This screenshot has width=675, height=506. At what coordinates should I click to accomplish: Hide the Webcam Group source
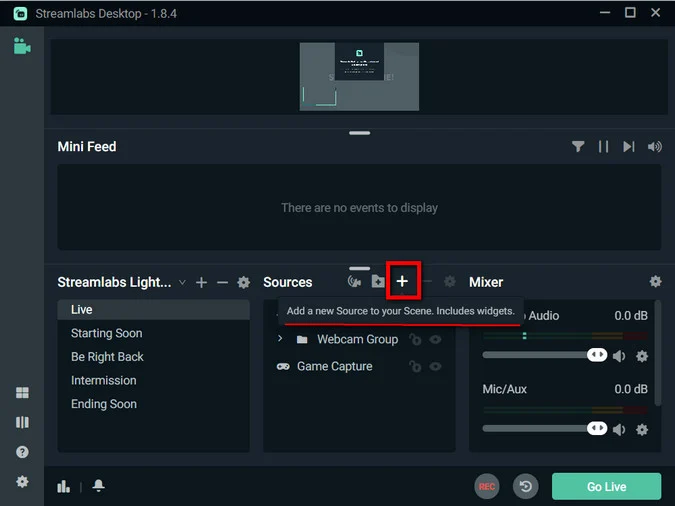pos(436,340)
